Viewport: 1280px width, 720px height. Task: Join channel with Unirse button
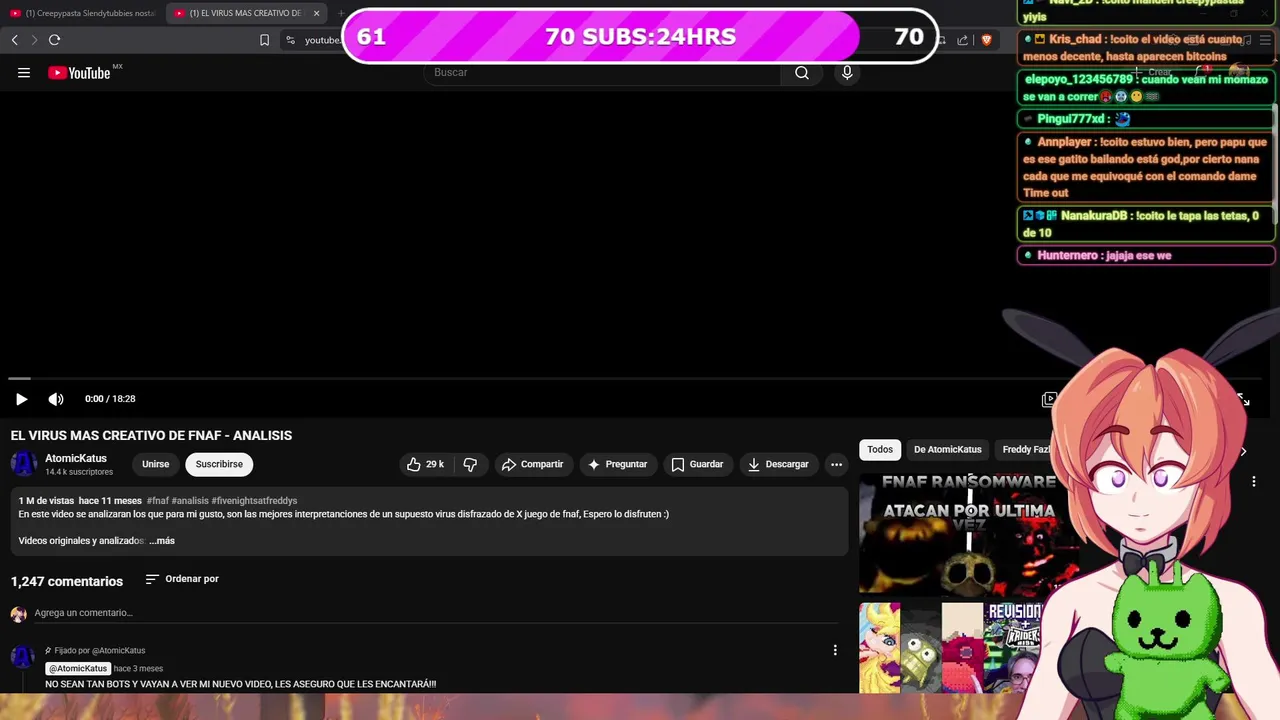pos(155,464)
